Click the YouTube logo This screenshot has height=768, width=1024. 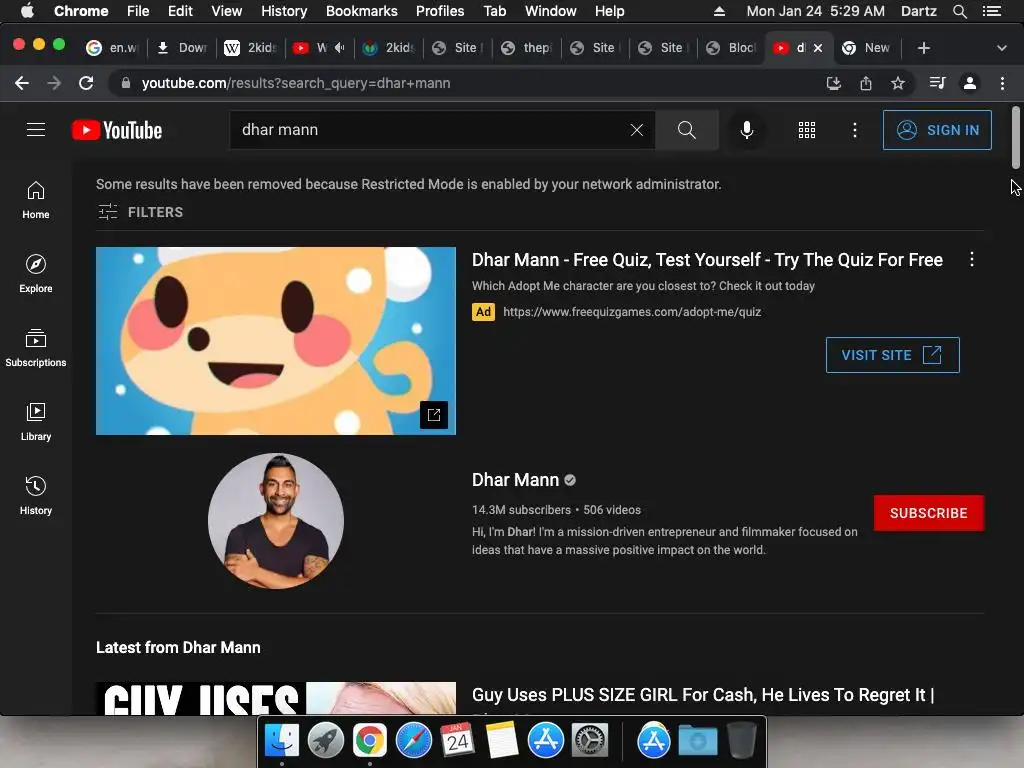point(117,130)
